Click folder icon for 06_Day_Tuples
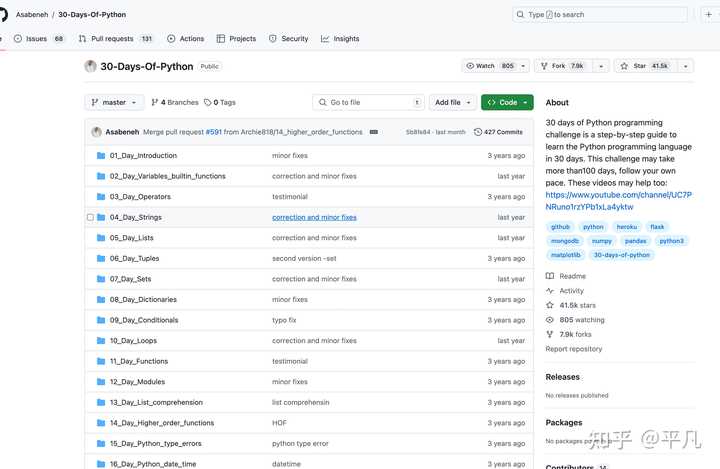 point(101,258)
